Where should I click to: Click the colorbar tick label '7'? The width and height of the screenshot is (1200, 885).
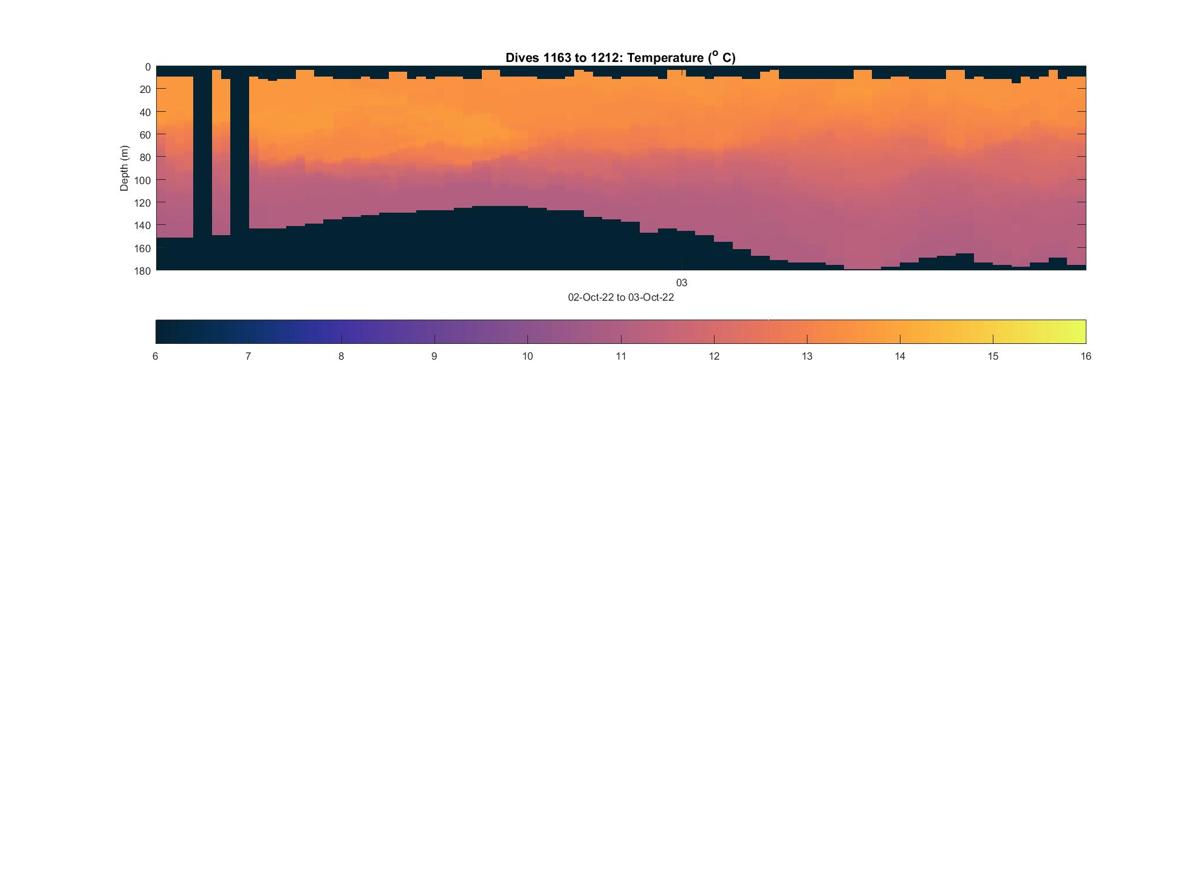click(x=248, y=356)
